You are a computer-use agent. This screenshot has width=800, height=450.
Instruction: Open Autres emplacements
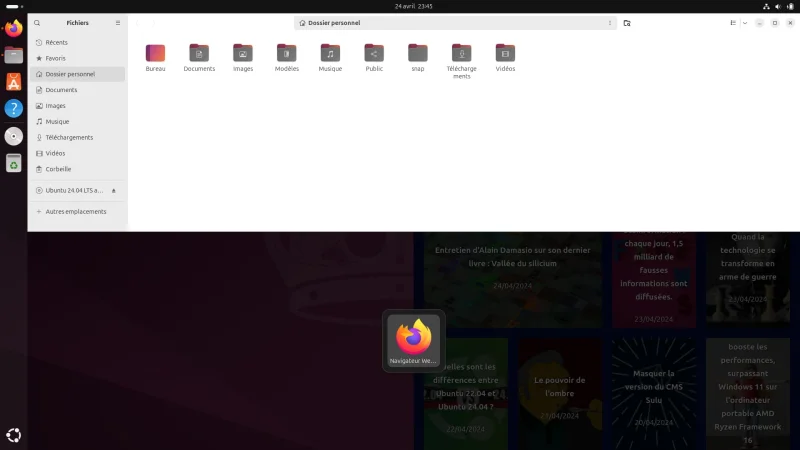click(x=78, y=211)
